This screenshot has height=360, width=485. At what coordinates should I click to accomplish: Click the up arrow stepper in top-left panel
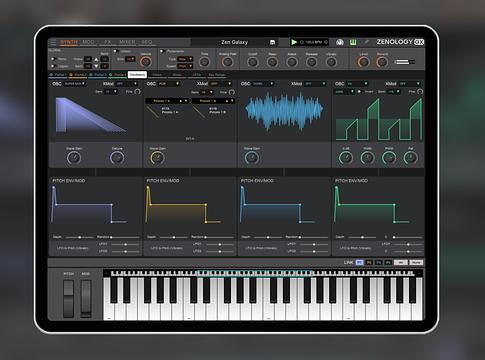click(x=96, y=59)
